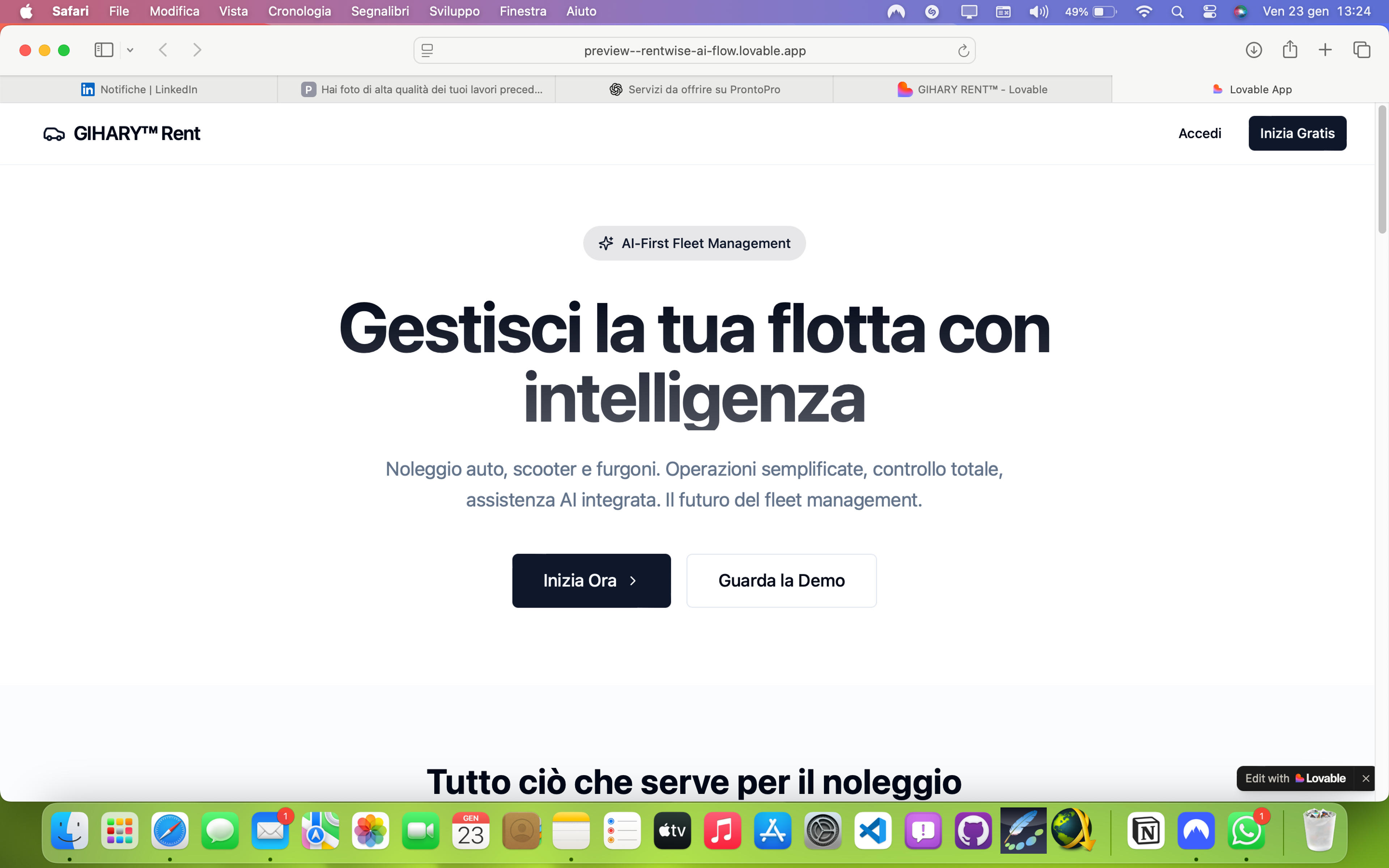Open Safari downloads icon
The height and width of the screenshot is (868, 1389).
coord(1254,50)
